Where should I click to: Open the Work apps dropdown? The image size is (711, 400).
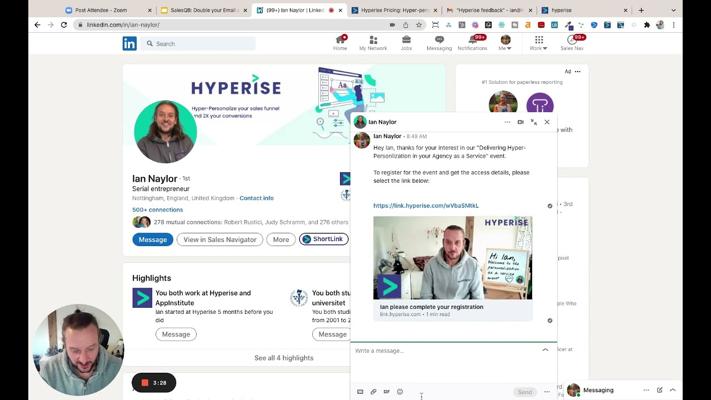(538, 43)
